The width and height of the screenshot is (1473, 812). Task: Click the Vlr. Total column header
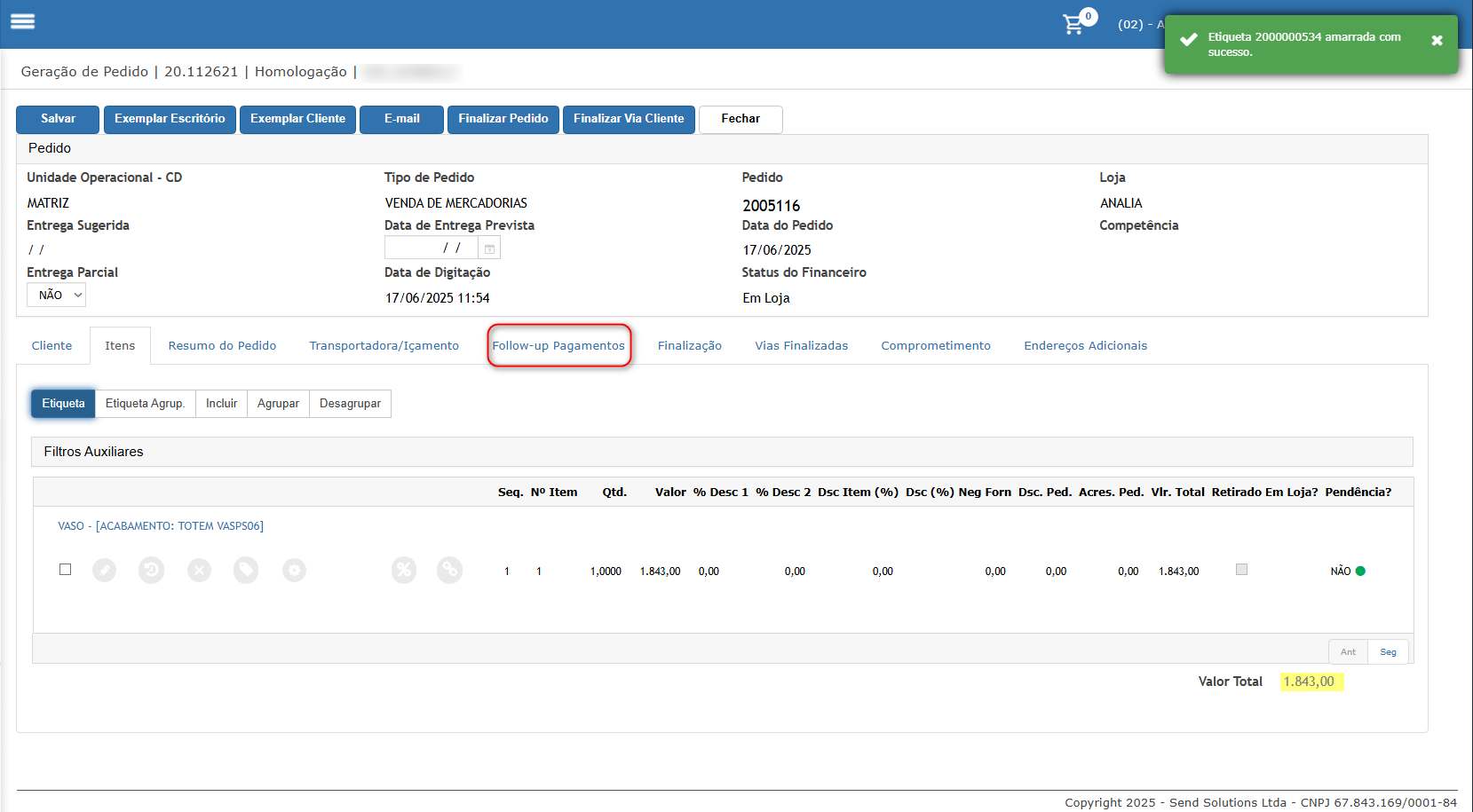[x=1177, y=492]
